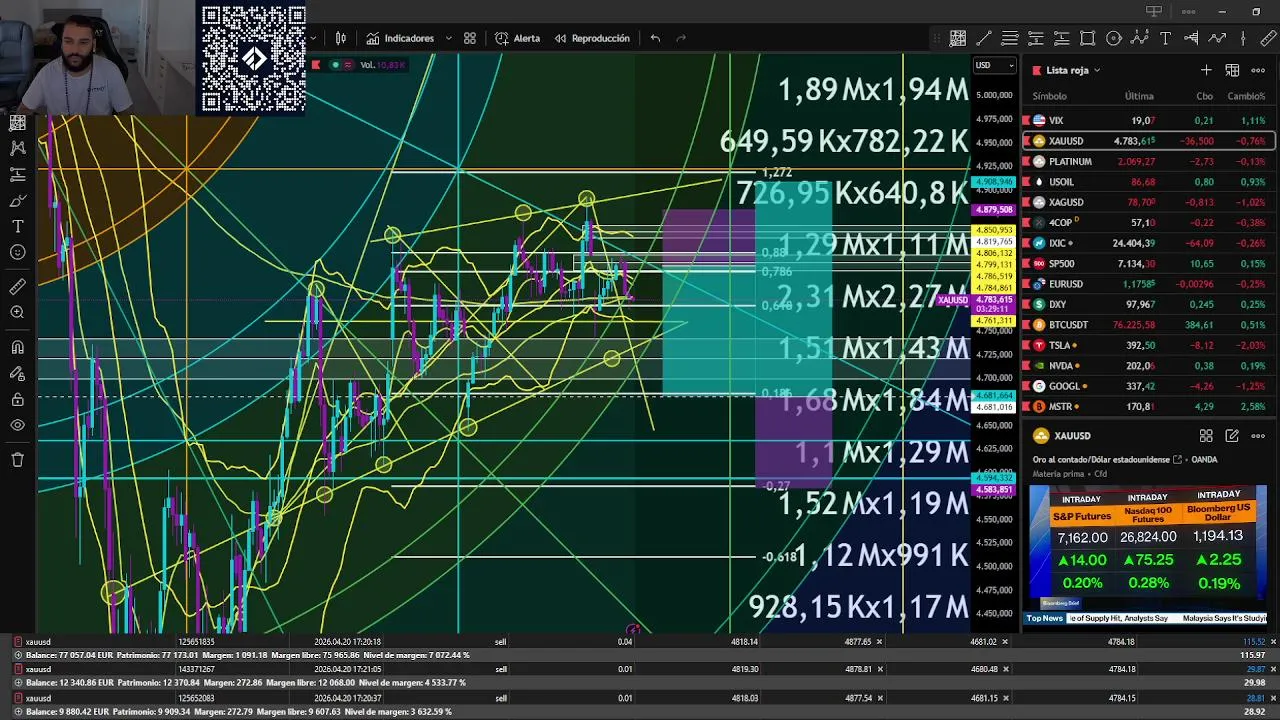Viewport: 1280px width, 720px height.
Task: Sort watchlist by Última column
Action: click(x=1139, y=96)
